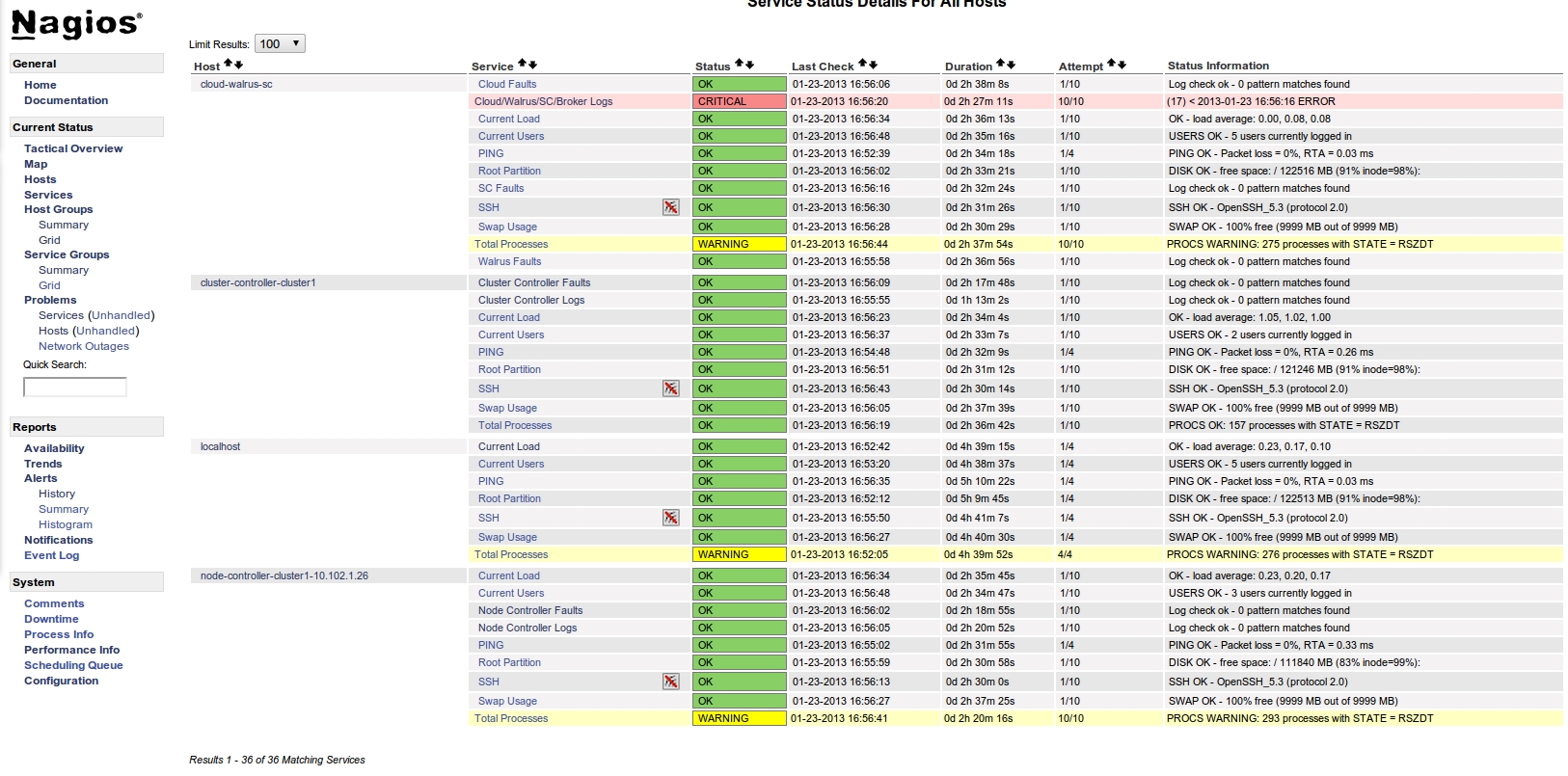Open the Problems page

coord(50,300)
